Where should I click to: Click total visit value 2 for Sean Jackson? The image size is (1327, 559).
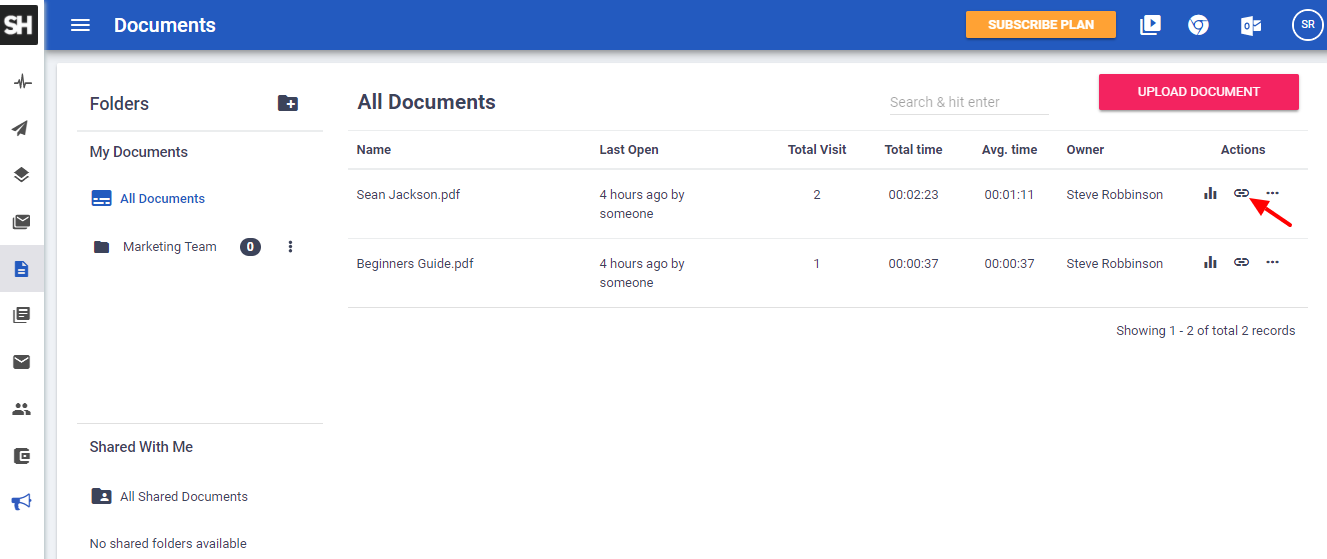pyautogui.click(x=817, y=195)
